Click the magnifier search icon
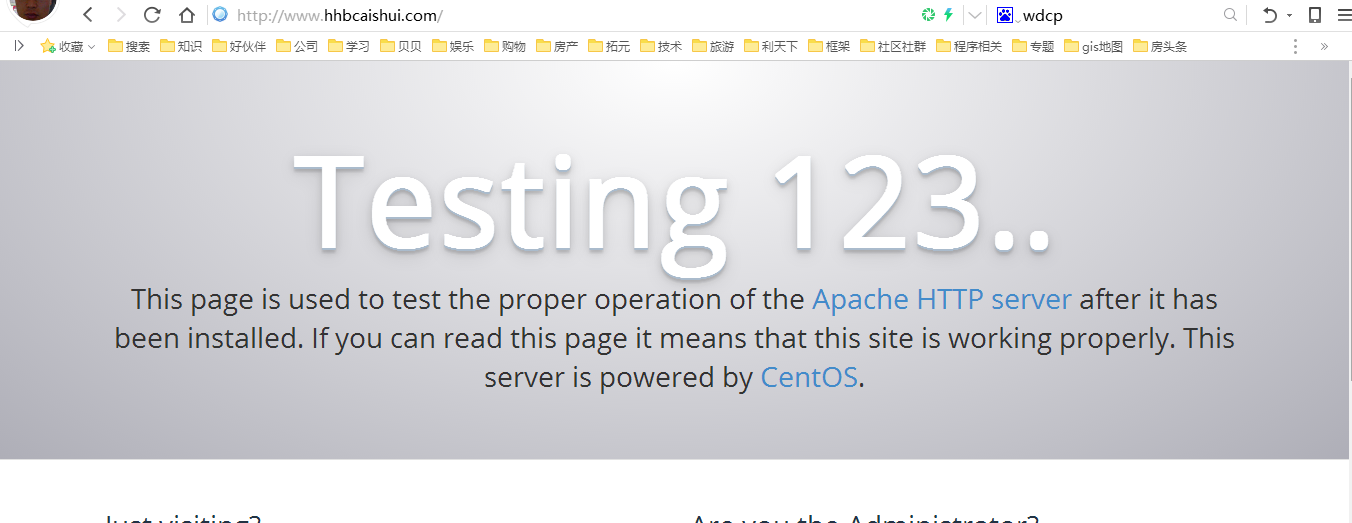1352x523 pixels. (1231, 15)
